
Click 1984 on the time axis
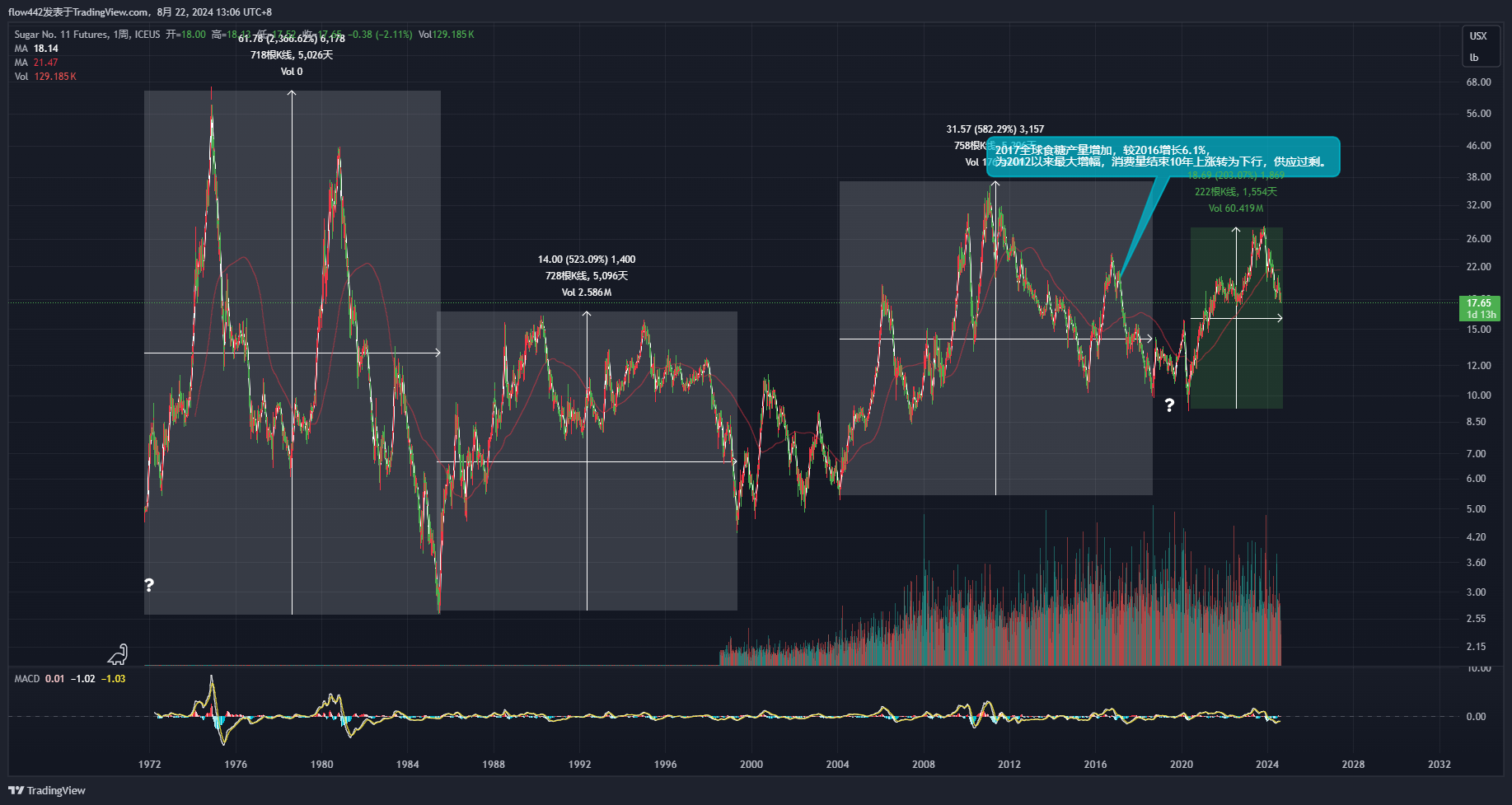click(x=408, y=765)
